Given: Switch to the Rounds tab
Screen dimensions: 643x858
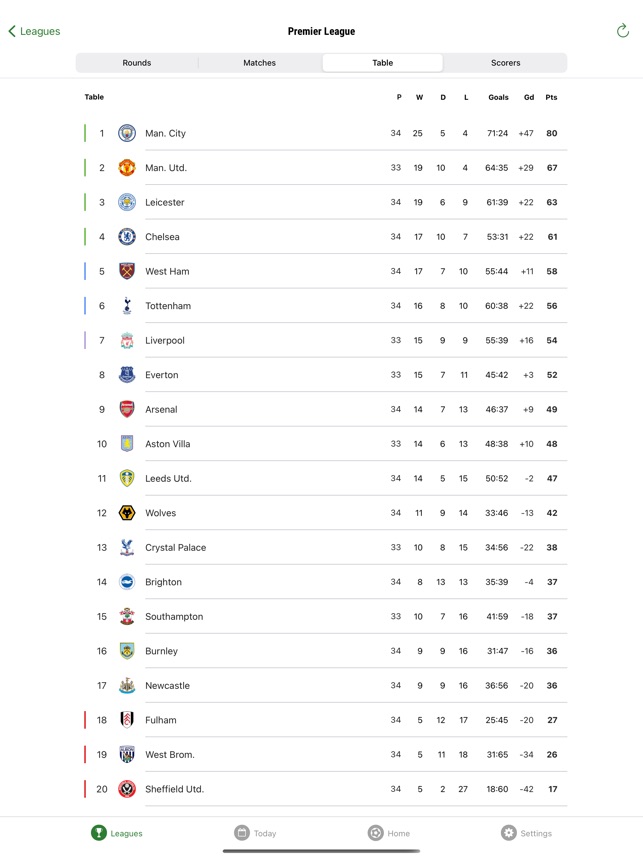Looking at the screenshot, I should click(137, 63).
